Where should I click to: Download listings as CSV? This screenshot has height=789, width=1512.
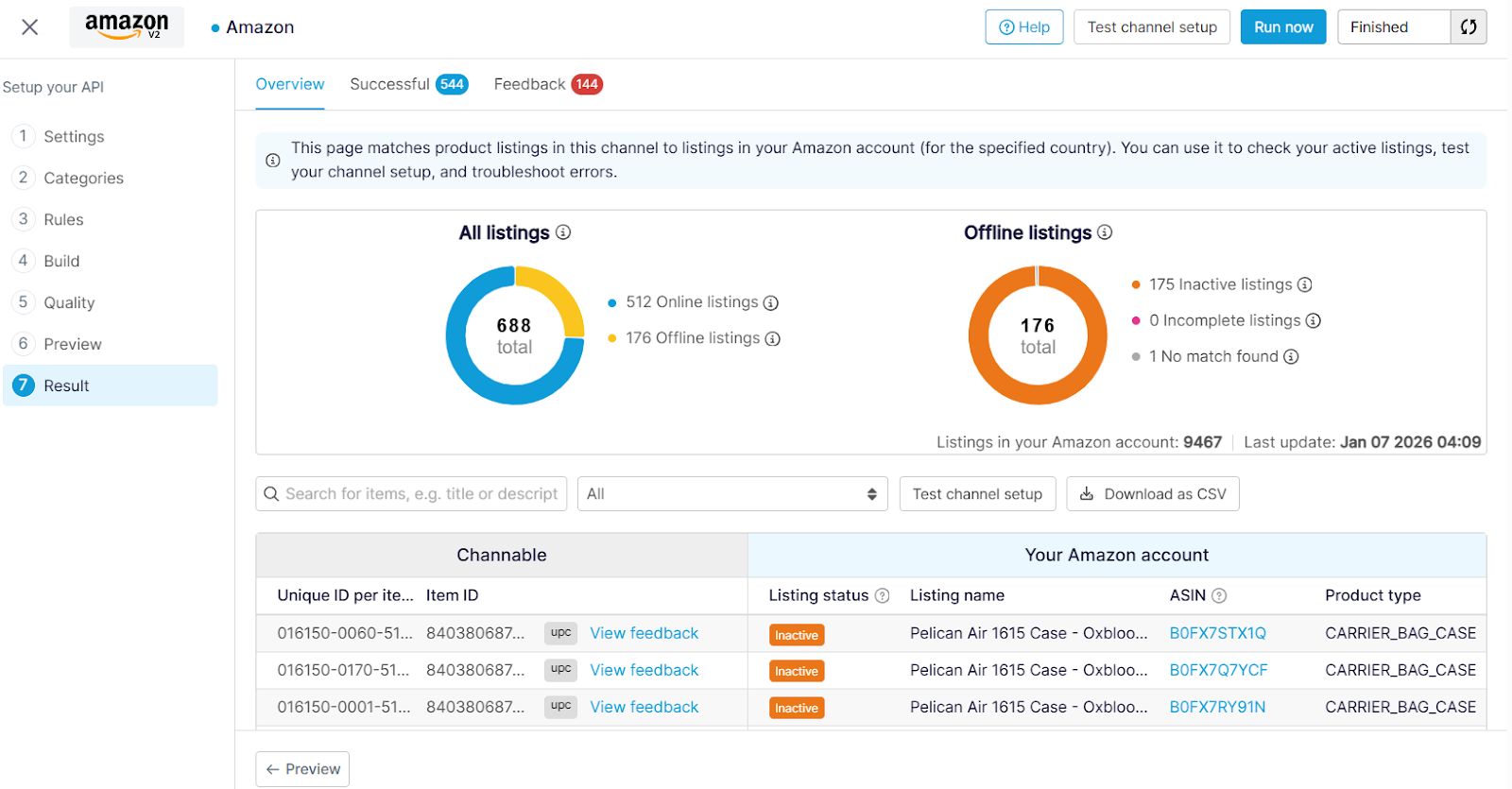1152,494
